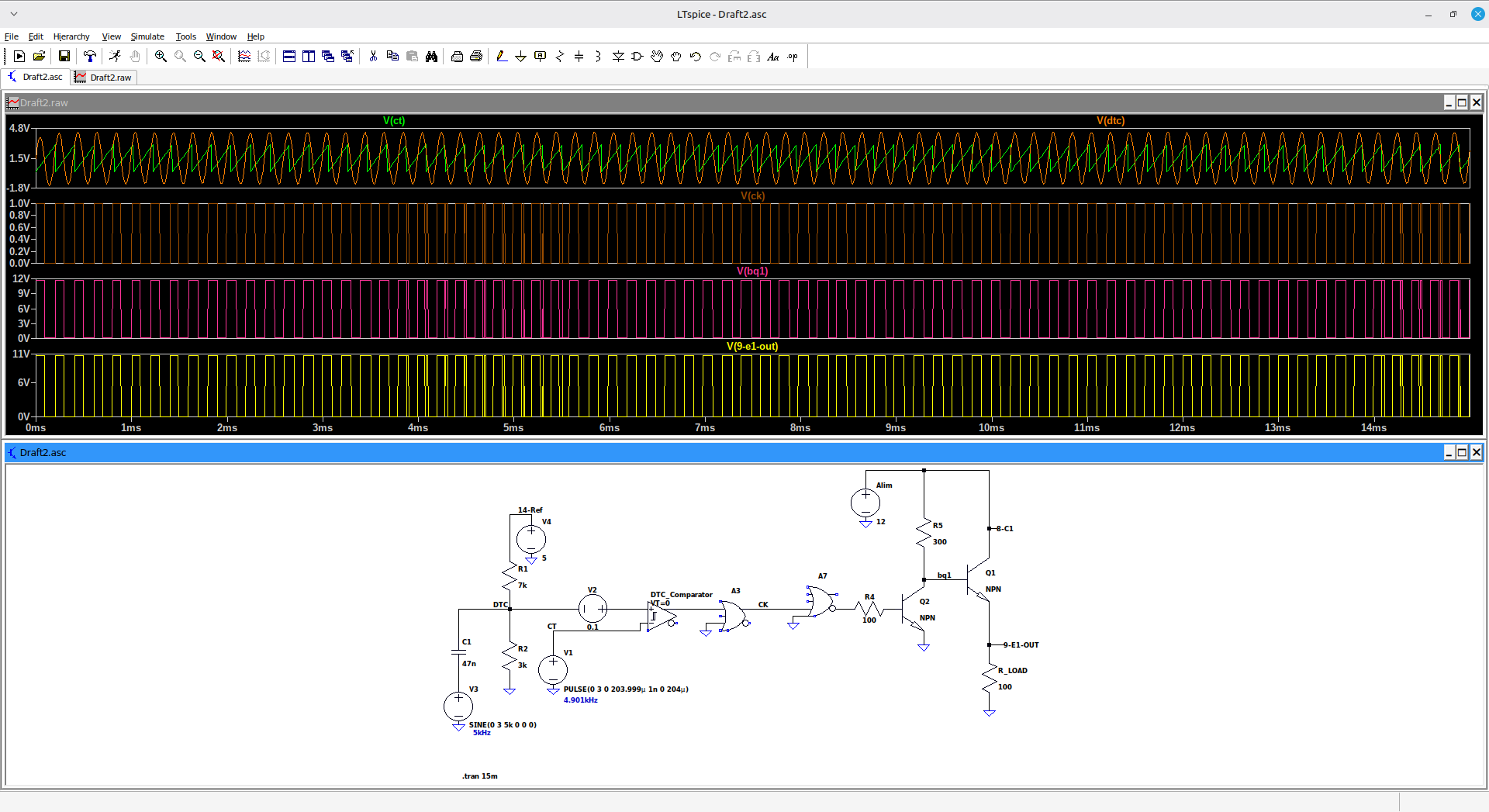The height and width of the screenshot is (812, 1489).
Task: Open the Hierarchy menu
Action: click(71, 36)
